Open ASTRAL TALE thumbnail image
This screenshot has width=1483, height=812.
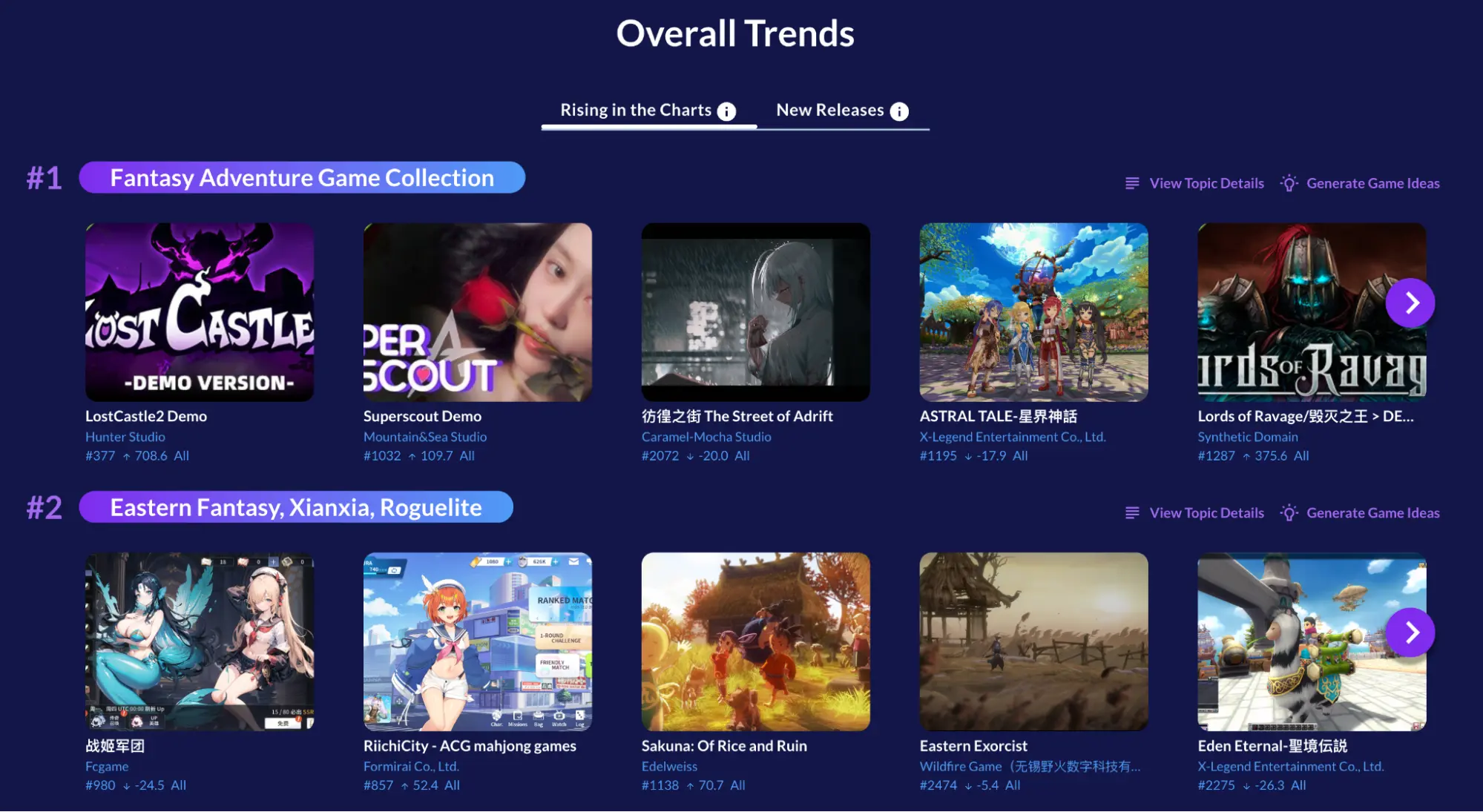tap(1034, 312)
